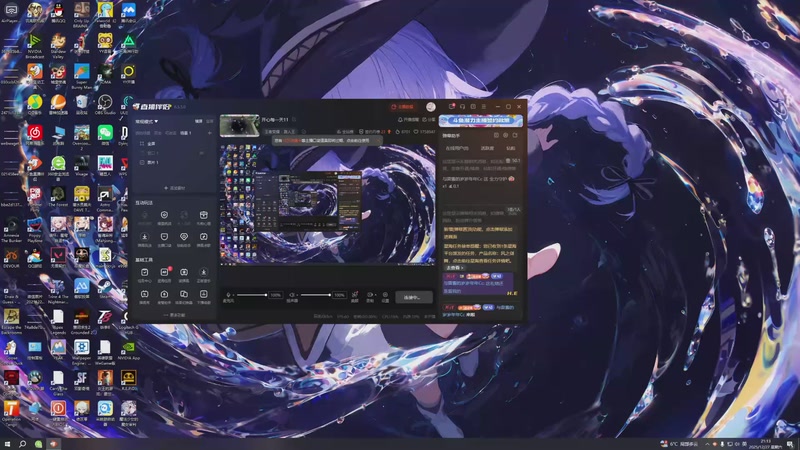Image resolution: width=800 pixels, height=450 pixels.
Task: Open the basic tool with red badge
Action: point(164,274)
